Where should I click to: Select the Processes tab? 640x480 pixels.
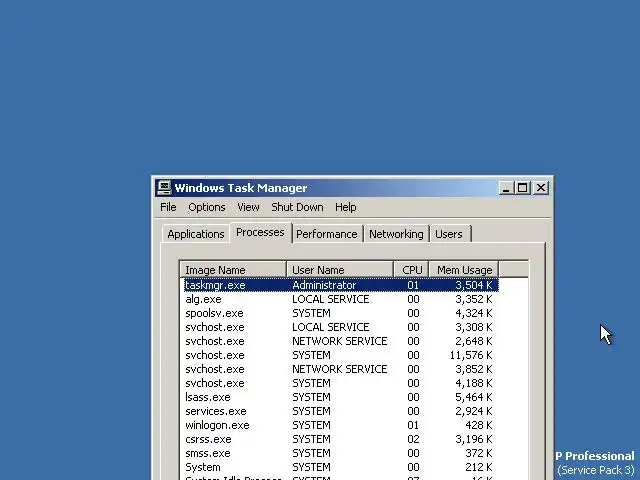pos(260,232)
